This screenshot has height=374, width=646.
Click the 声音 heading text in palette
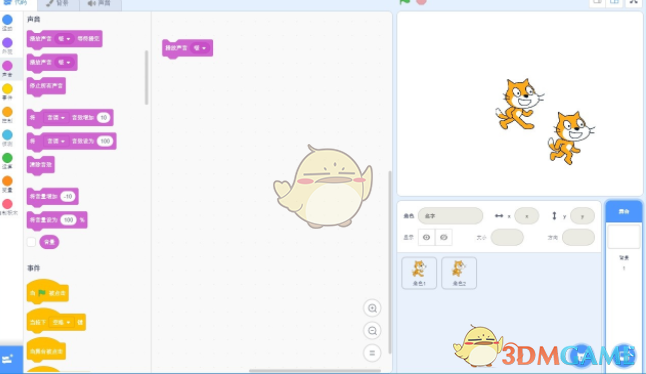(x=34, y=19)
